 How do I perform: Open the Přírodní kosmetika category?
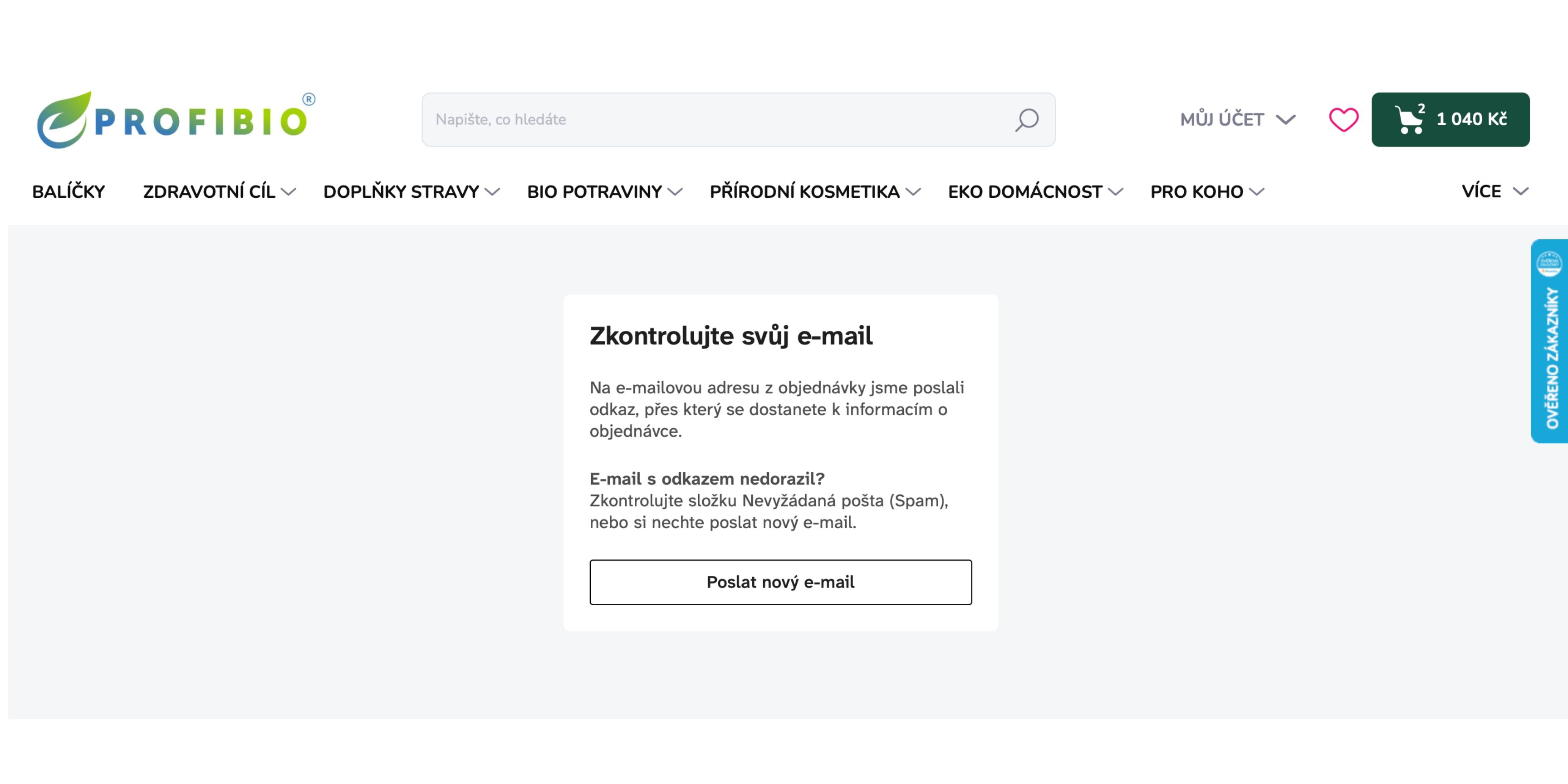point(804,192)
